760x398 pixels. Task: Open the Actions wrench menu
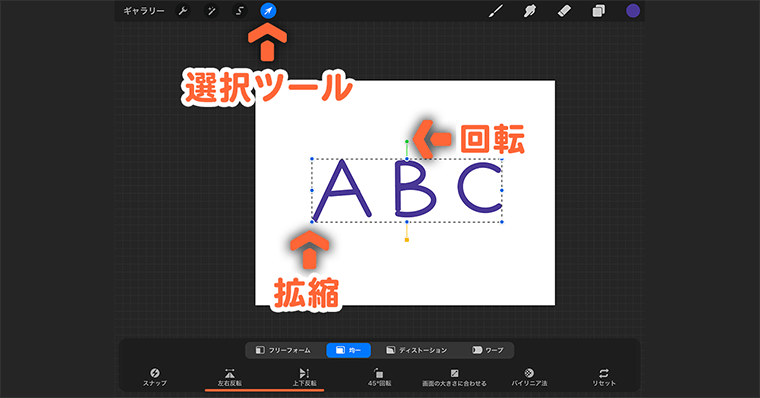point(183,11)
